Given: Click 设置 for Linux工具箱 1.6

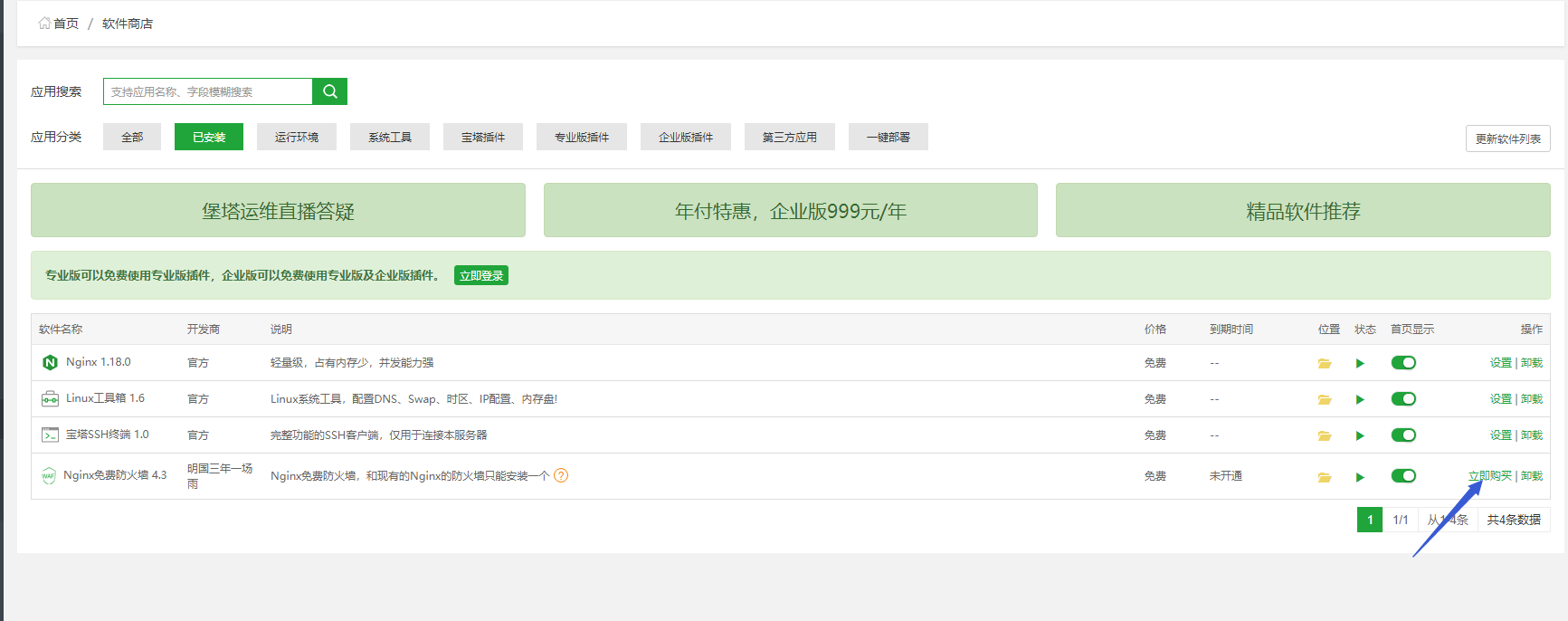Looking at the screenshot, I should (x=1501, y=399).
